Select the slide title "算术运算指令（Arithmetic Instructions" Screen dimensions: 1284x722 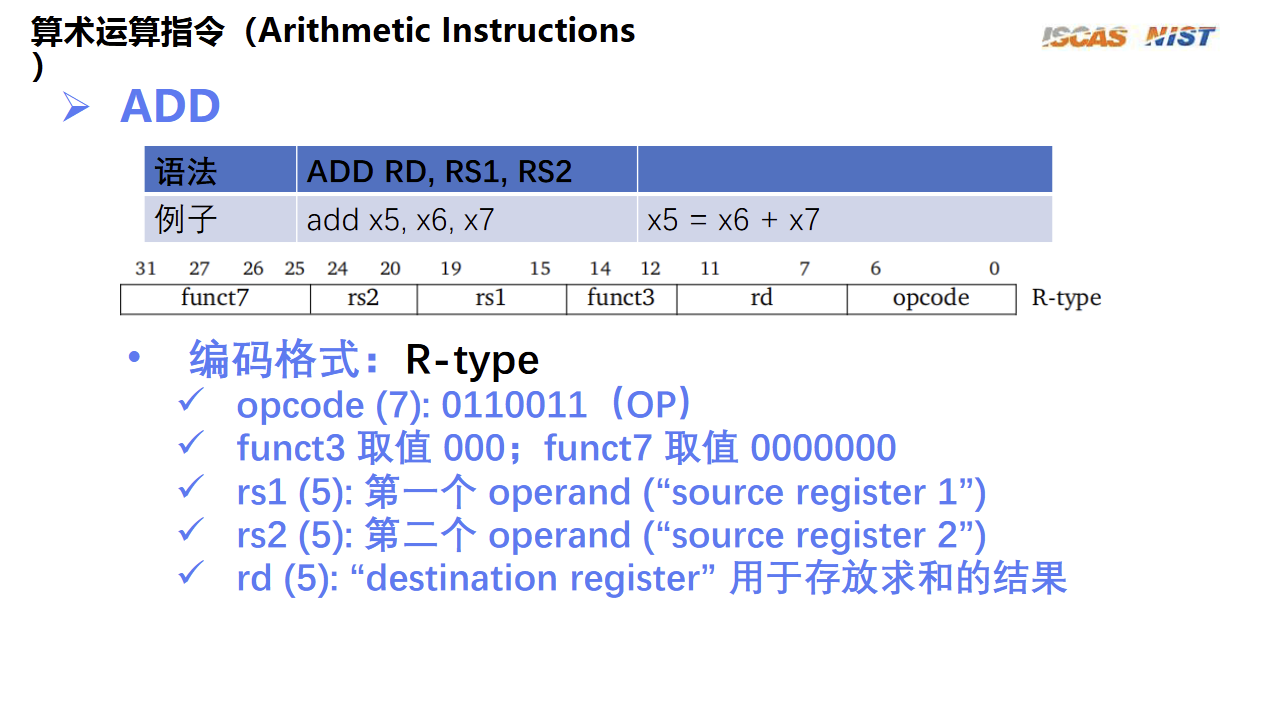coord(333,31)
